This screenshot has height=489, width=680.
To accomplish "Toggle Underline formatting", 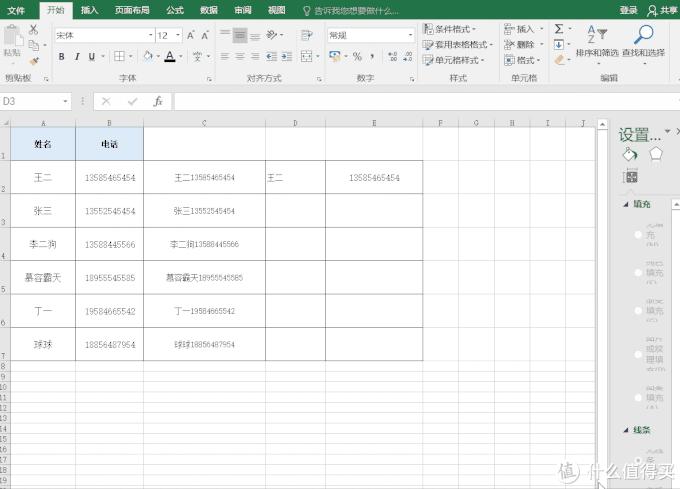I will coord(92,56).
